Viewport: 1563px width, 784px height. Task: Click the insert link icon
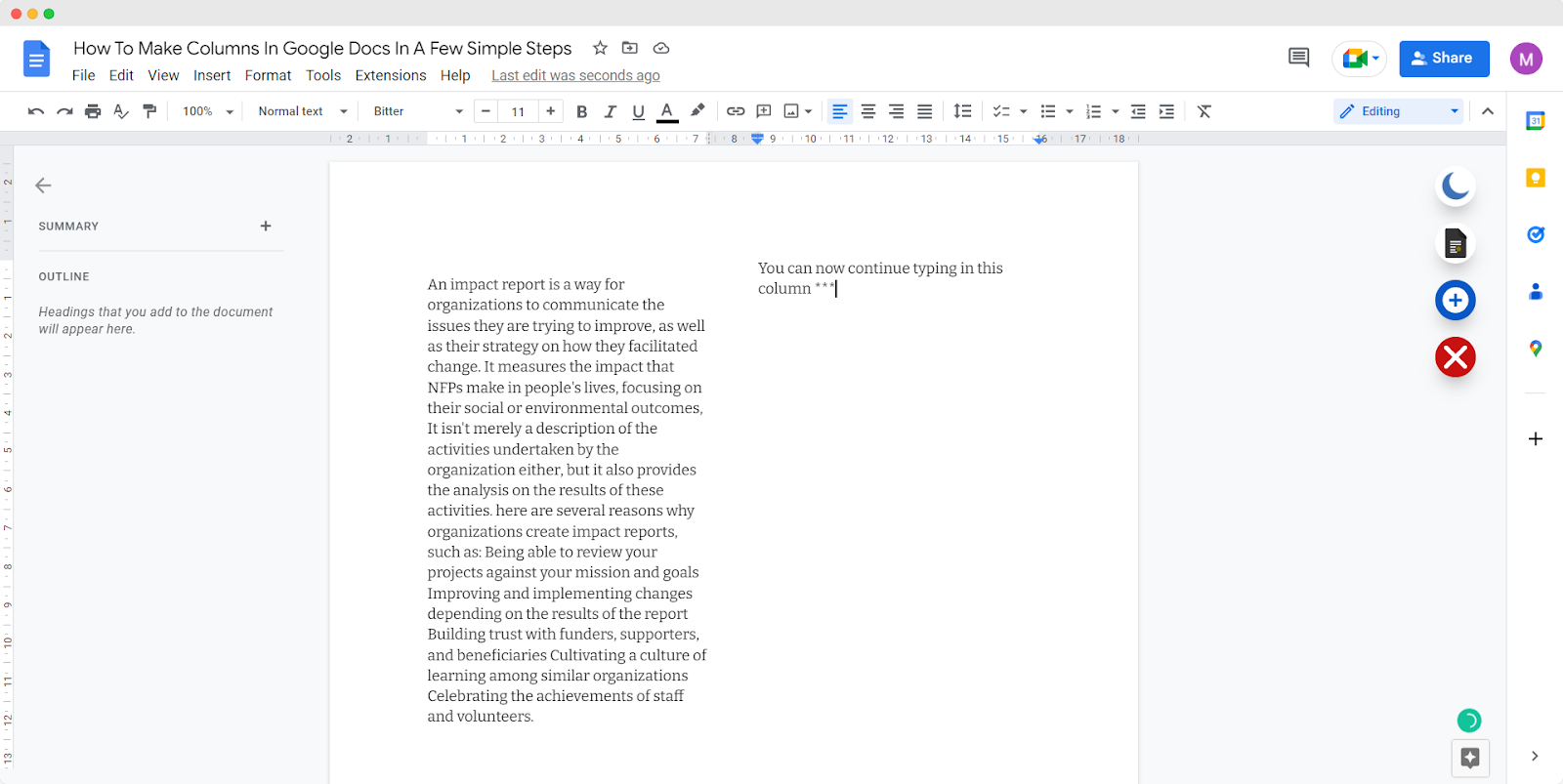click(x=736, y=111)
